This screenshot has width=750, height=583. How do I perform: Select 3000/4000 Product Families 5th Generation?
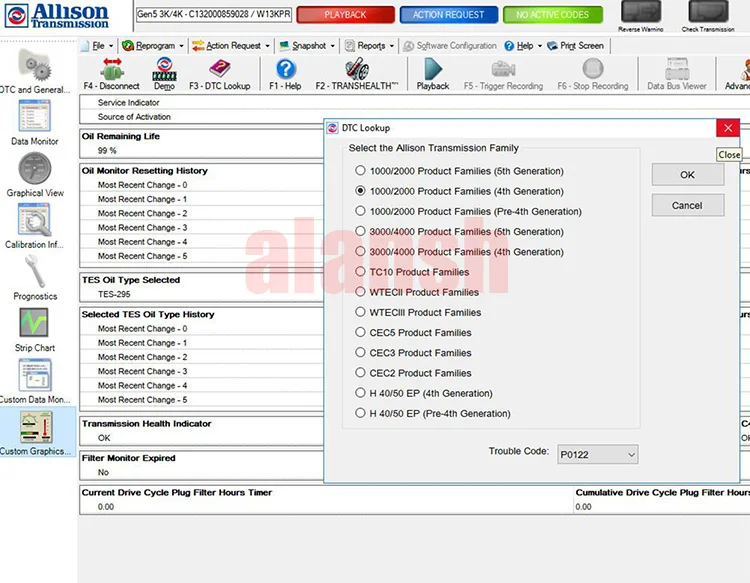point(360,231)
